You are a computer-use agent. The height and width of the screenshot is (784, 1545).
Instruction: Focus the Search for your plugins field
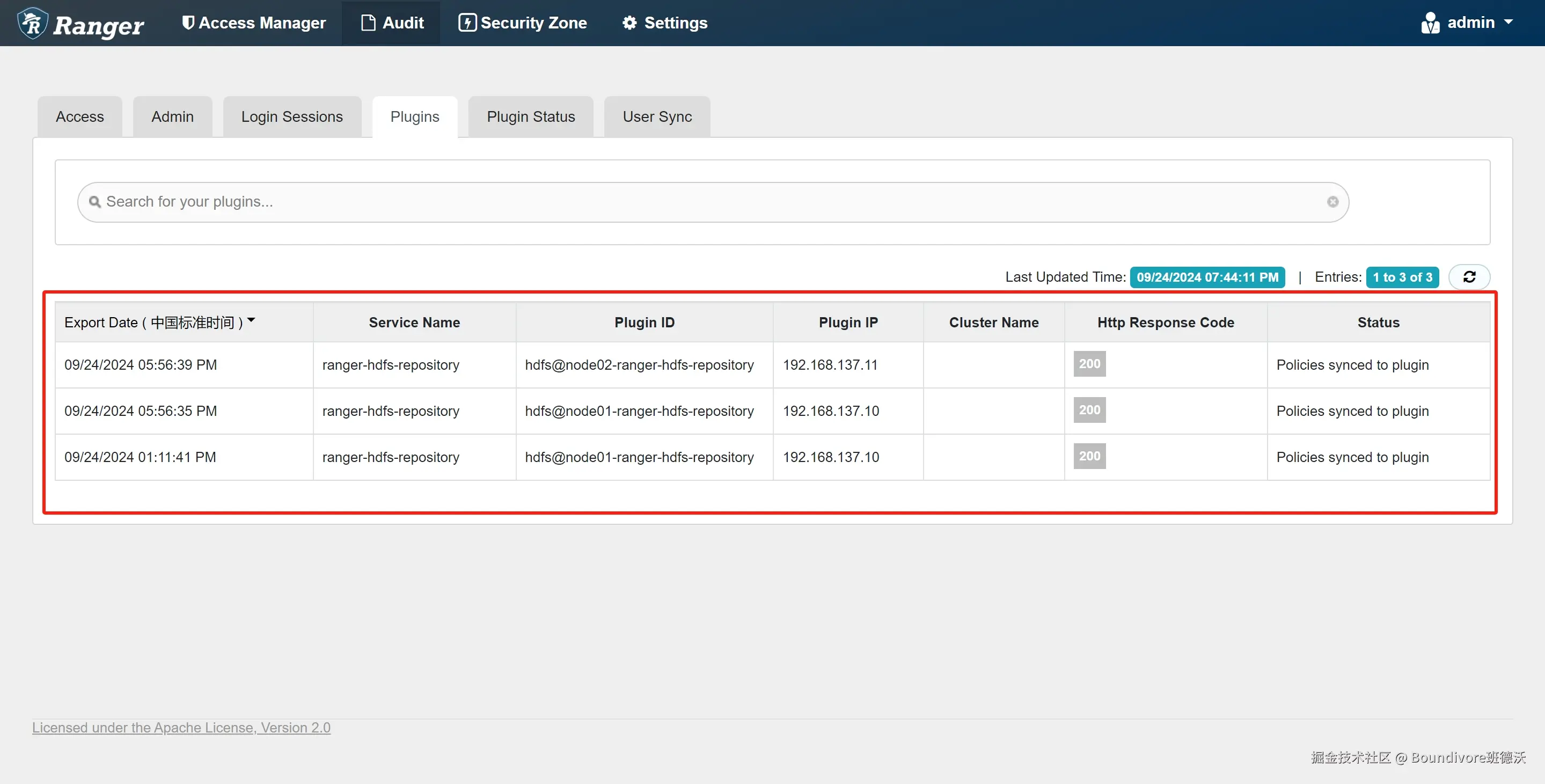(x=713, y=202)
